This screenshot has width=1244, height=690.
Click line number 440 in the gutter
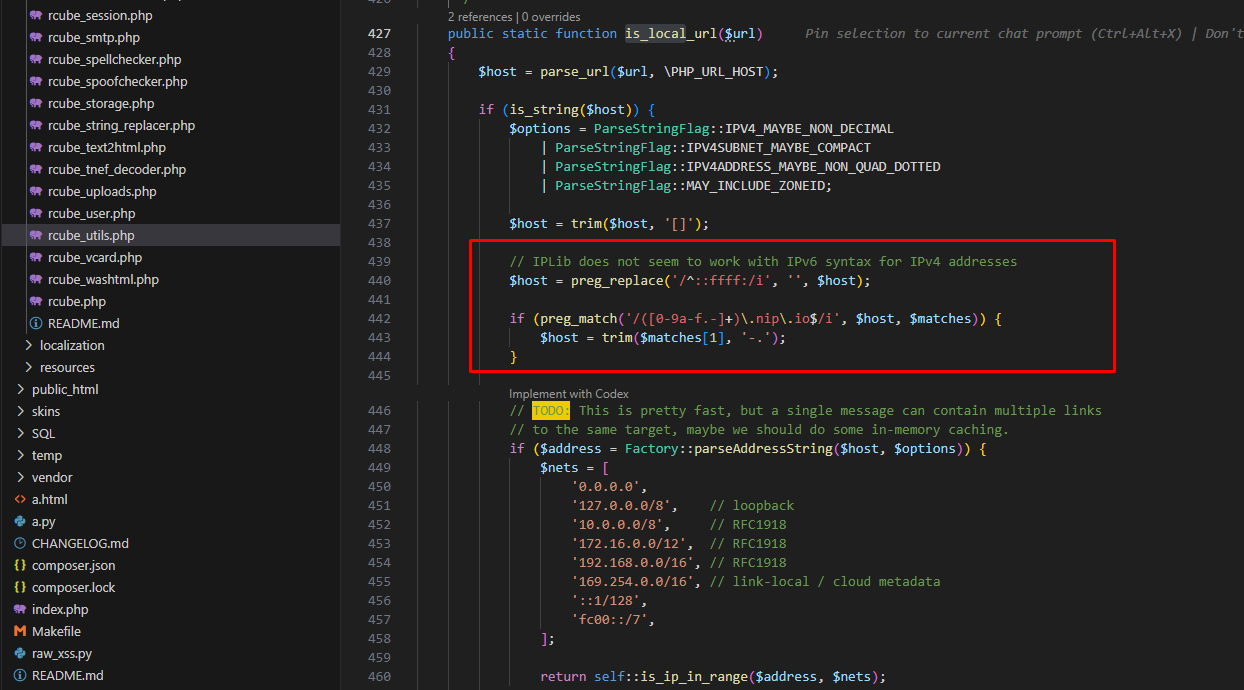pyautogui.click(x=379, y=281)
